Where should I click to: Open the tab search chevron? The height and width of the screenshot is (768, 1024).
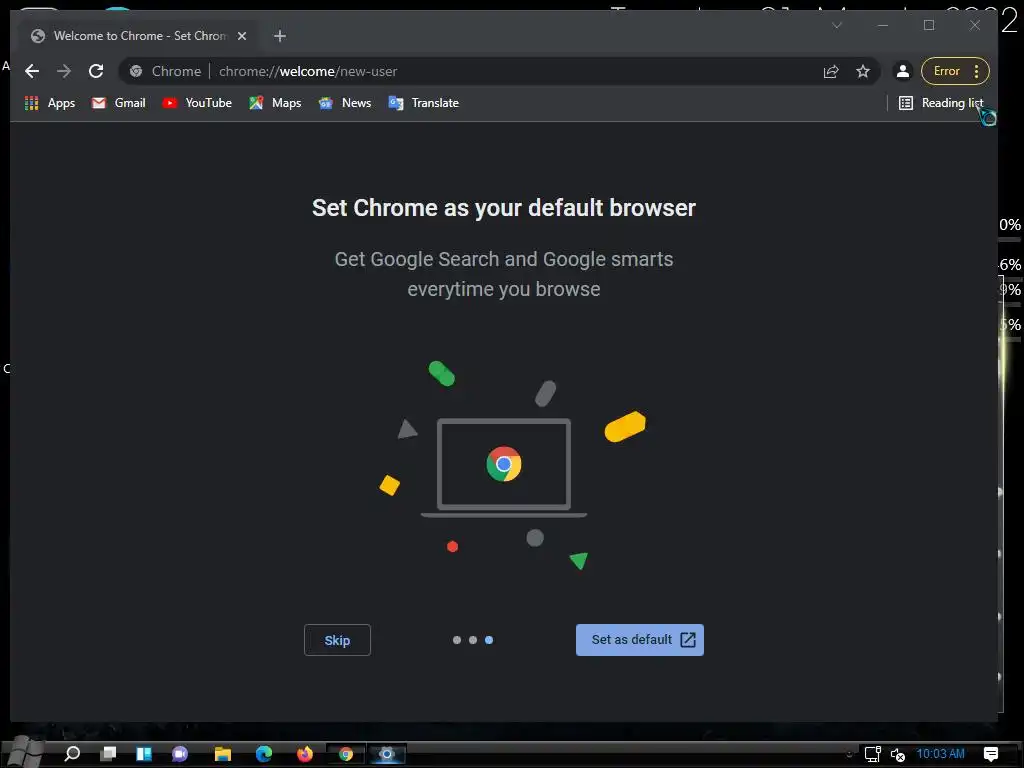pyautogui.click(x=837, y=25)
